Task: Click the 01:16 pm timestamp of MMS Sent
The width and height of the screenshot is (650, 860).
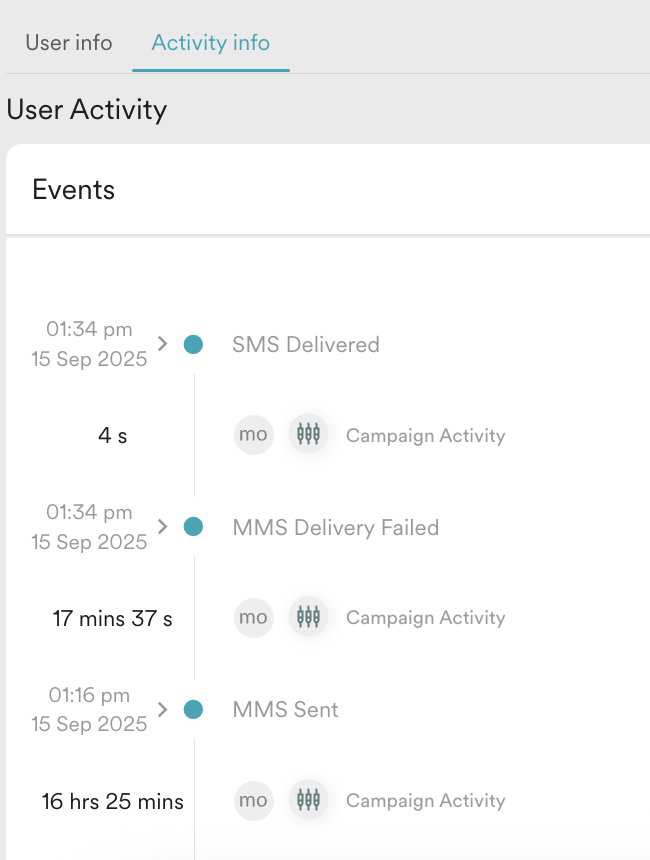Action: click(x=88, y=695)
